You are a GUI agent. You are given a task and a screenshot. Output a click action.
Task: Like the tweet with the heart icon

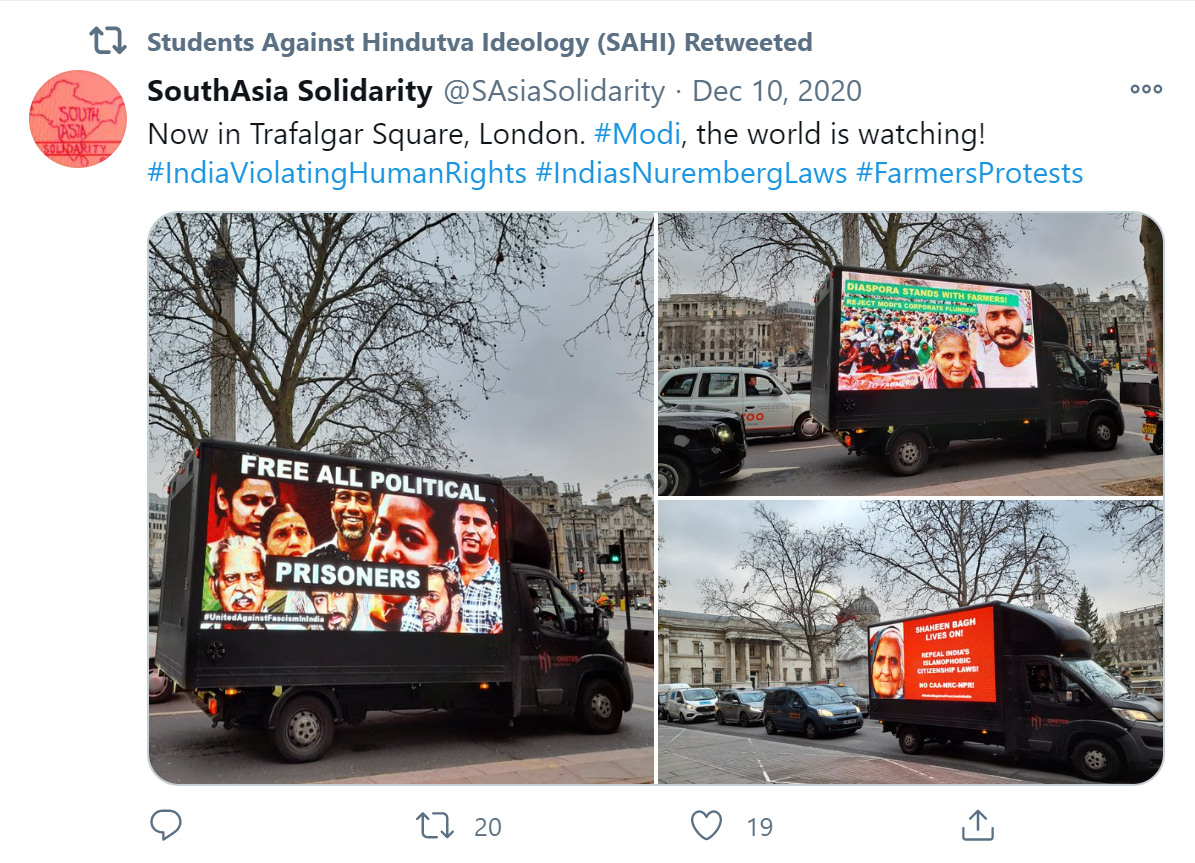(x=706, y=826)
